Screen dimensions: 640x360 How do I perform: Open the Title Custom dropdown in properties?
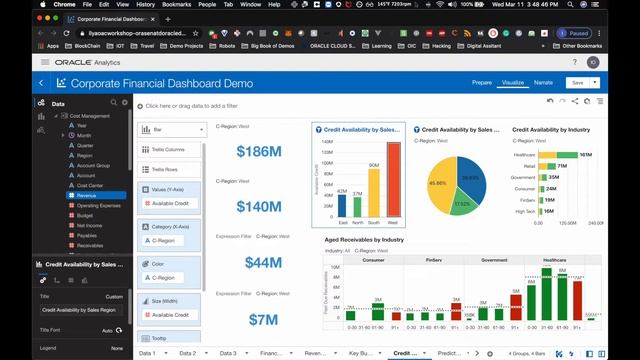point(114,297)
